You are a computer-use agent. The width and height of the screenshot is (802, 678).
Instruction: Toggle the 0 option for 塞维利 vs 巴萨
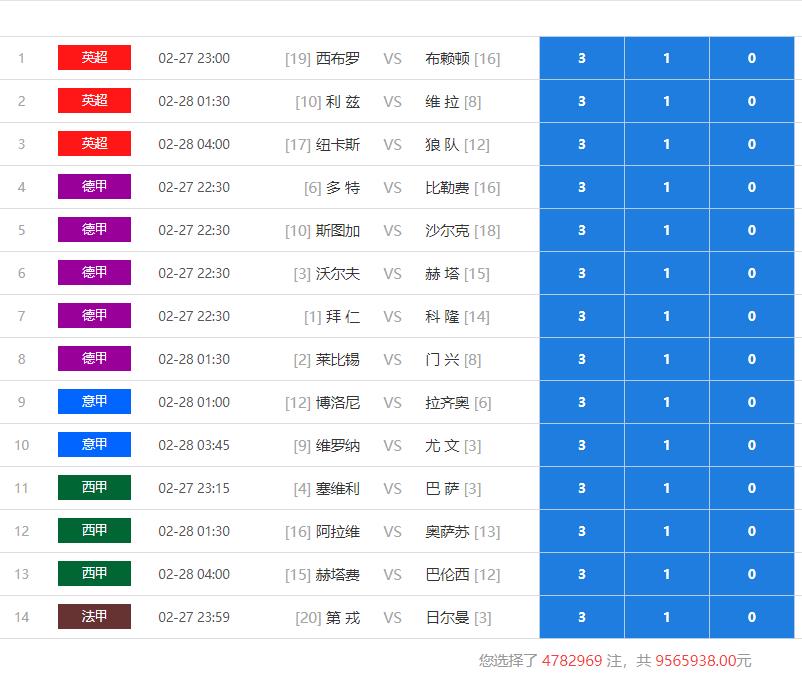click(752, 488)
